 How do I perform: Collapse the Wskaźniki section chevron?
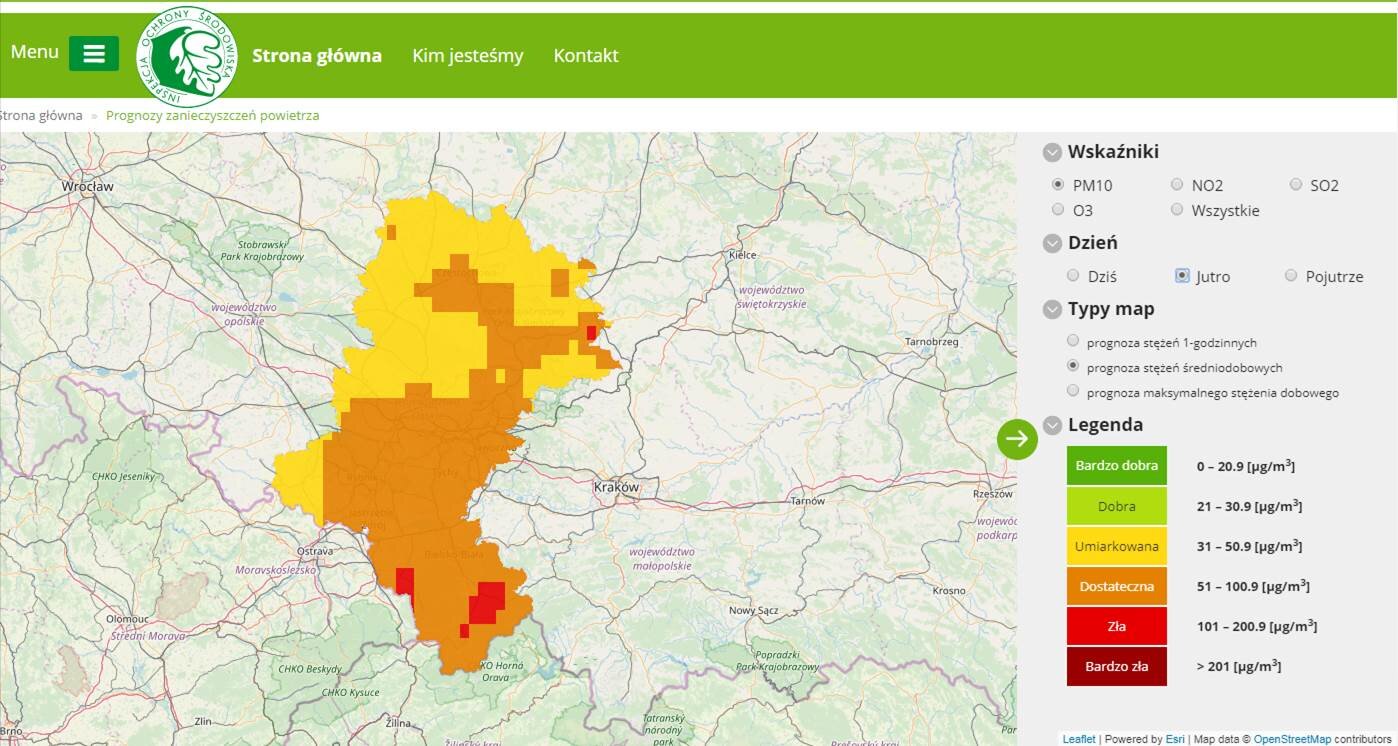coord(1052,153)
